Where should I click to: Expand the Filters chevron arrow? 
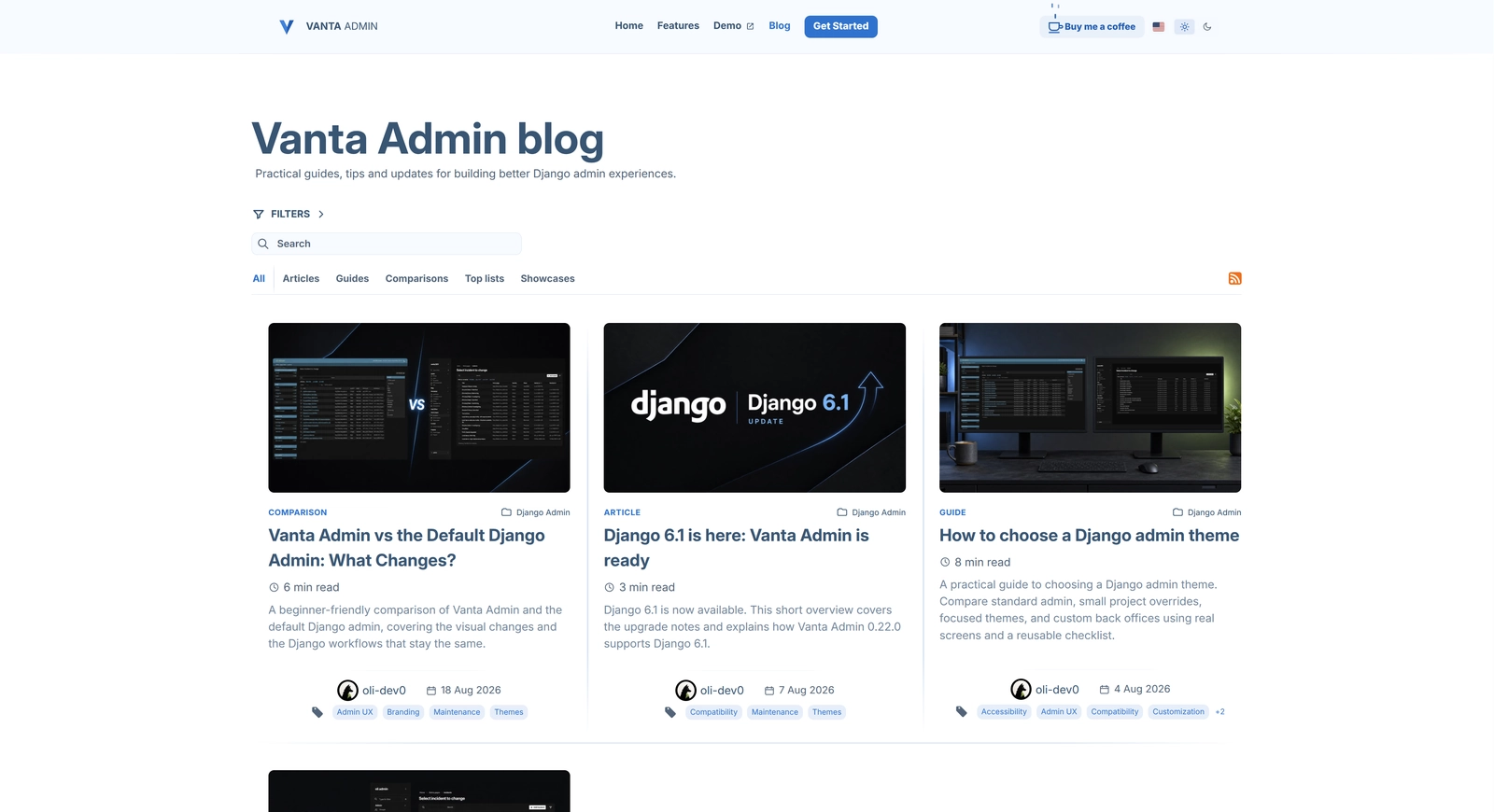click(x=321, y=214)
